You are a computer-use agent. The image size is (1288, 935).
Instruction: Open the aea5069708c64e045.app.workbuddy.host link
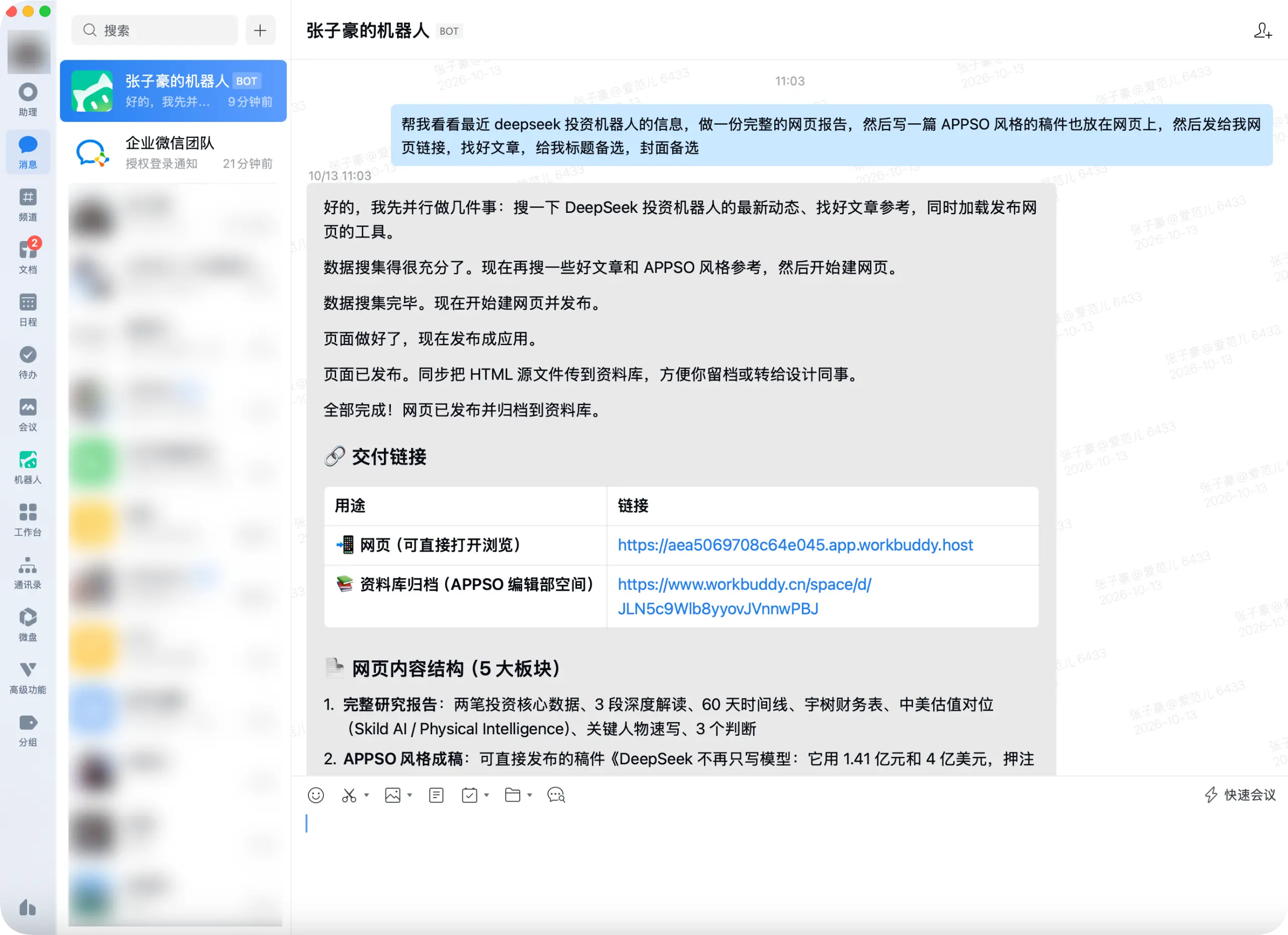click(x=795, y=545)
